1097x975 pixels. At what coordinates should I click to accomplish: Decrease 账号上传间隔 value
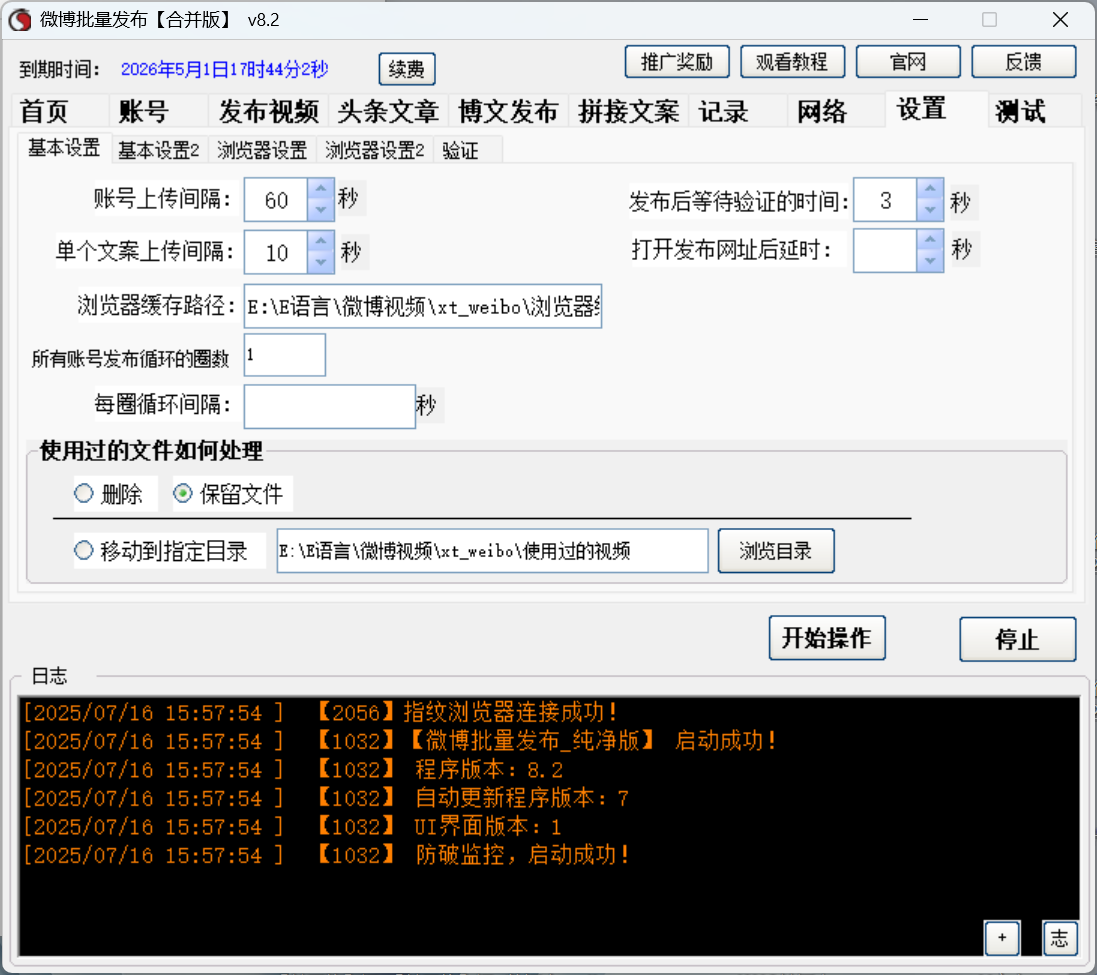(x=320, y=210)
